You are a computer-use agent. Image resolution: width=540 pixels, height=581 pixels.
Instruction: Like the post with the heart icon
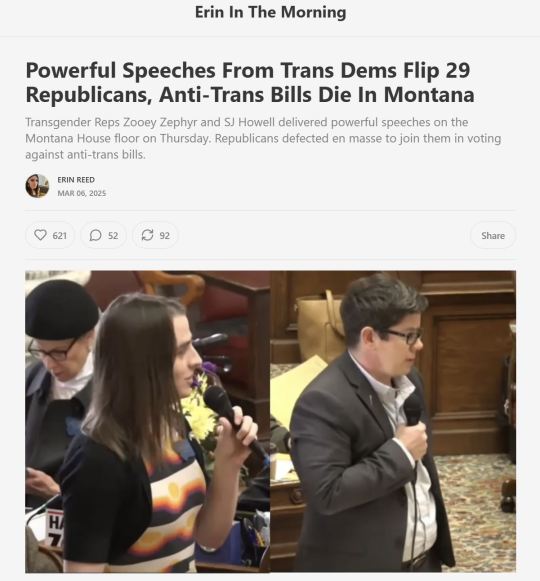(40, 235)
